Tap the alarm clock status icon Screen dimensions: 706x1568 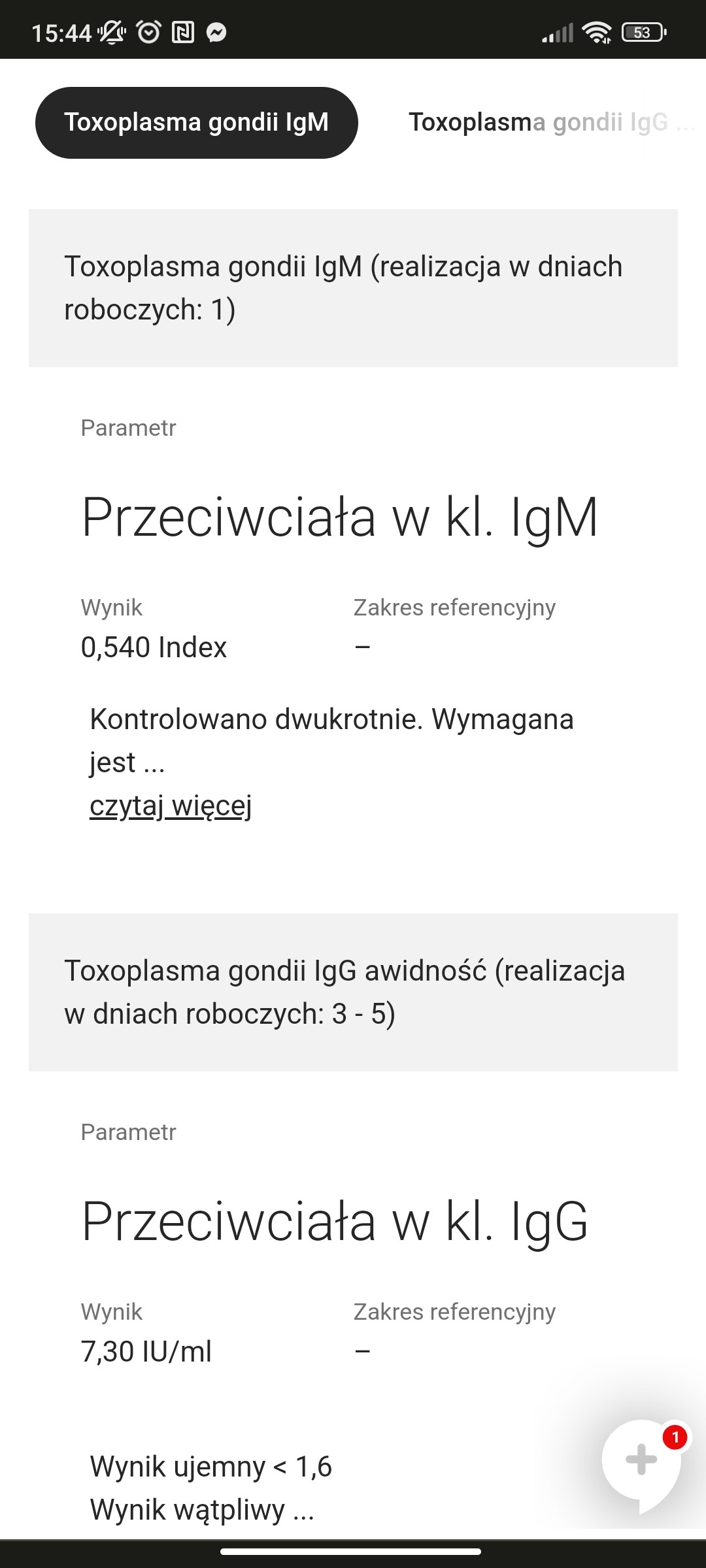(148, 32)
